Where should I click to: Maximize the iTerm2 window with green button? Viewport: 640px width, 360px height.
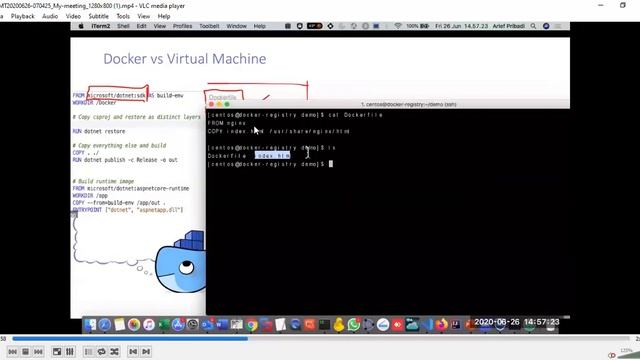[x=227, y=104]
